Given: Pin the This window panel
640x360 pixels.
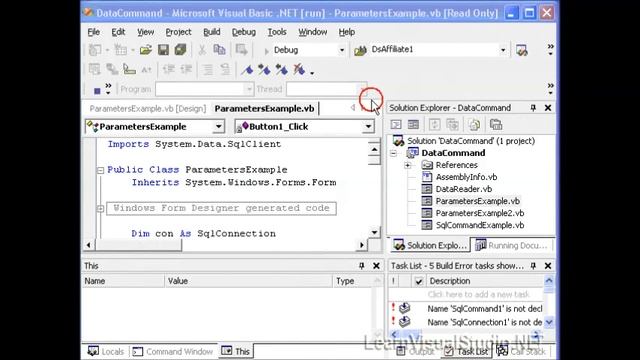Looking at the screenshot, I should pyautogui.click(x=362, y=266).
